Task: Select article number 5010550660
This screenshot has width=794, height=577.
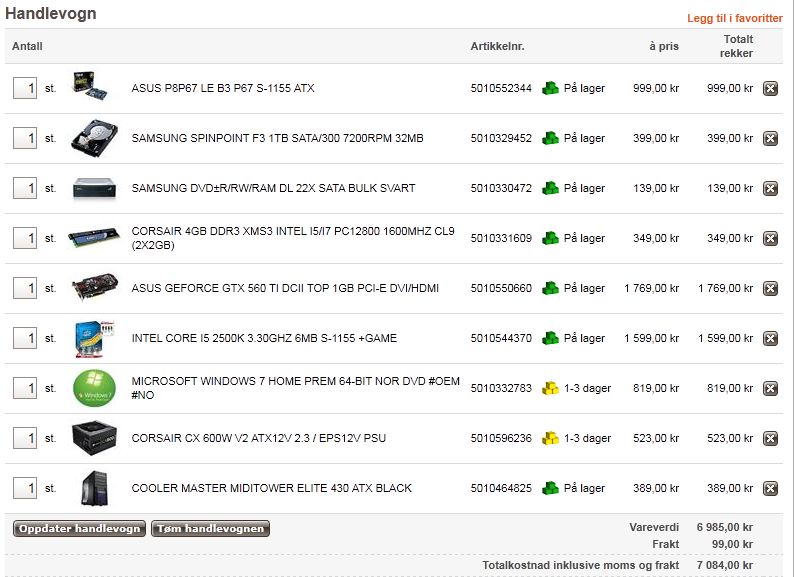Action: [501, 288]
